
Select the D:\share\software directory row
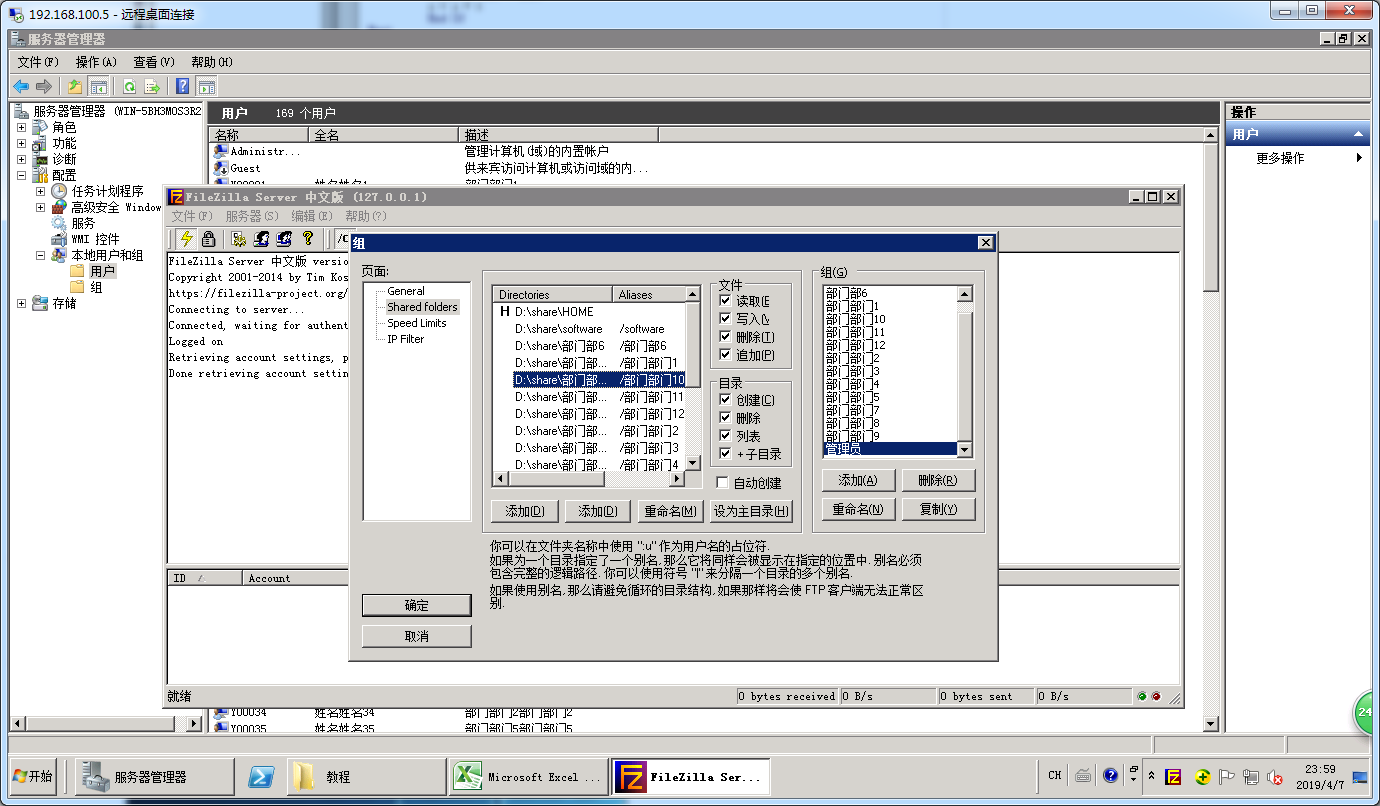589,329
